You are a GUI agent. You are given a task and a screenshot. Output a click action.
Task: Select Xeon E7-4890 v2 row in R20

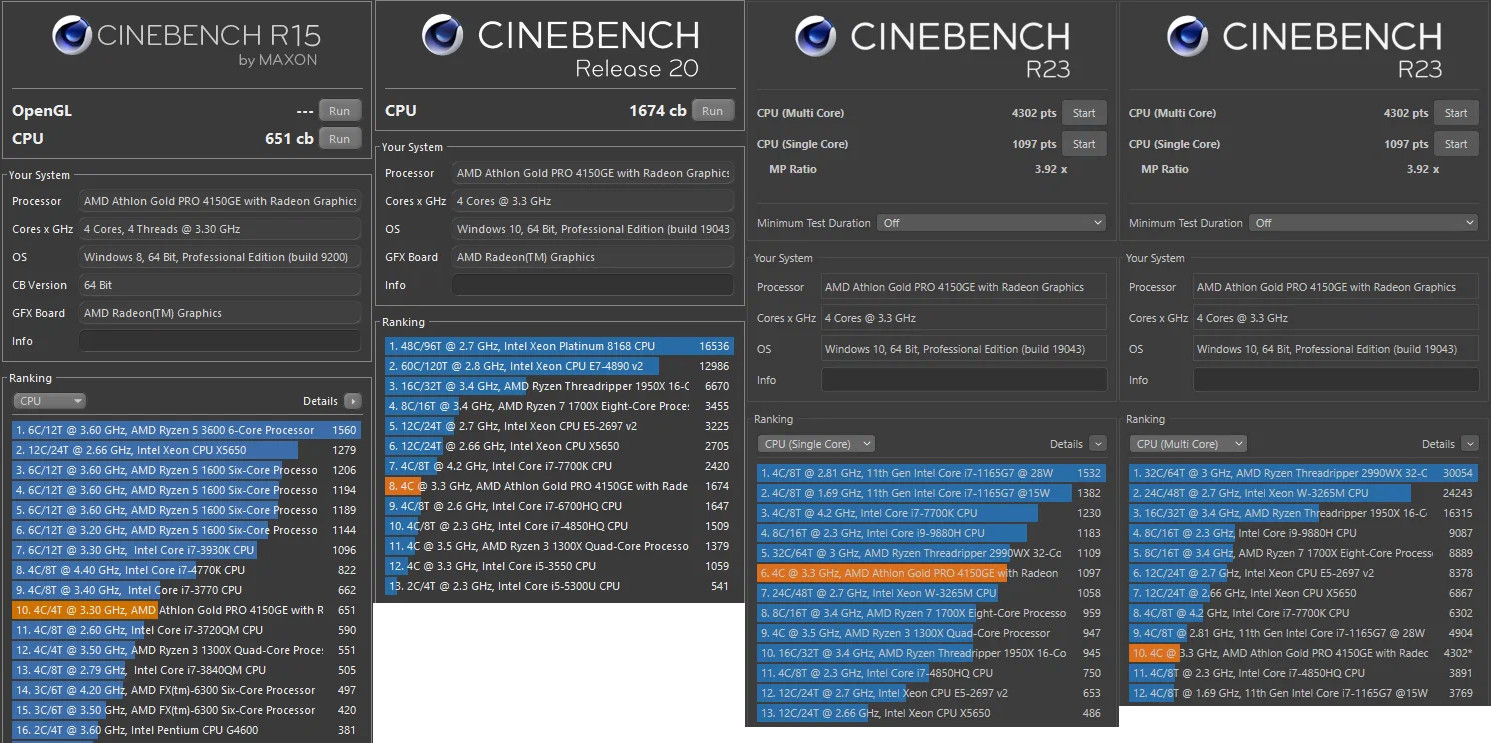pyautogui.click(x=560, y=366)
